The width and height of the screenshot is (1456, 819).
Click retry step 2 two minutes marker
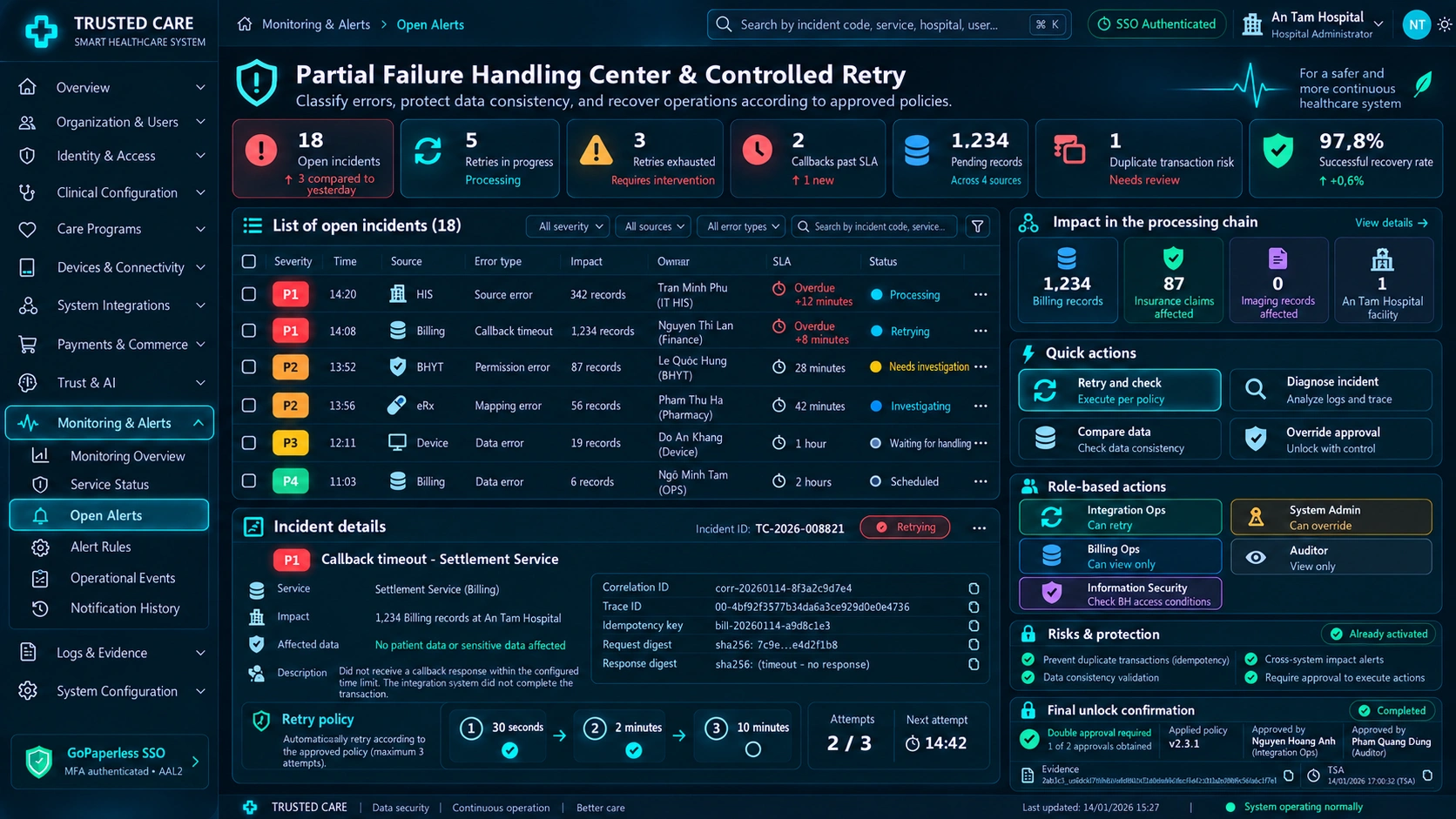(x=595, y=728)
